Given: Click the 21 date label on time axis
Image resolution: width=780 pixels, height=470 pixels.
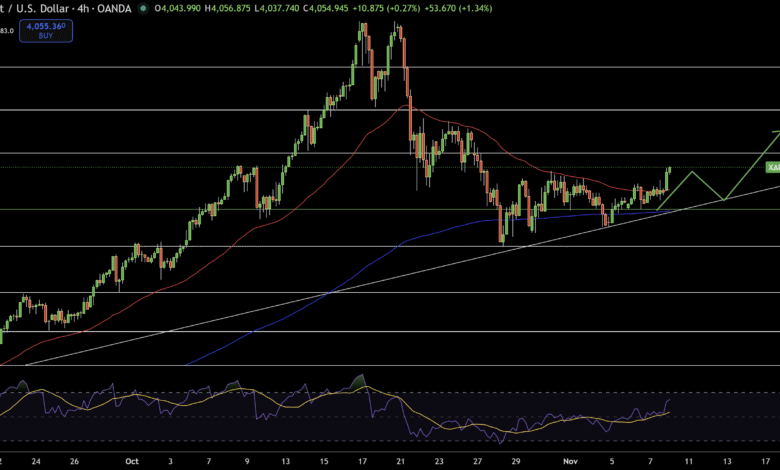Looking at the screenshot, I should click(x=400, y=462).
